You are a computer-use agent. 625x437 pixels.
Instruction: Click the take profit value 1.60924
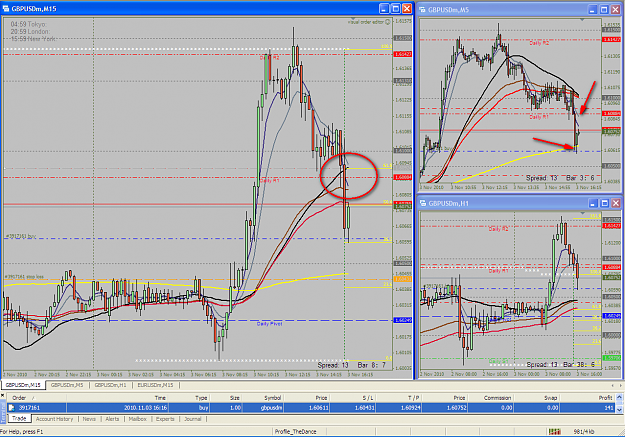(x=409, y=408)
